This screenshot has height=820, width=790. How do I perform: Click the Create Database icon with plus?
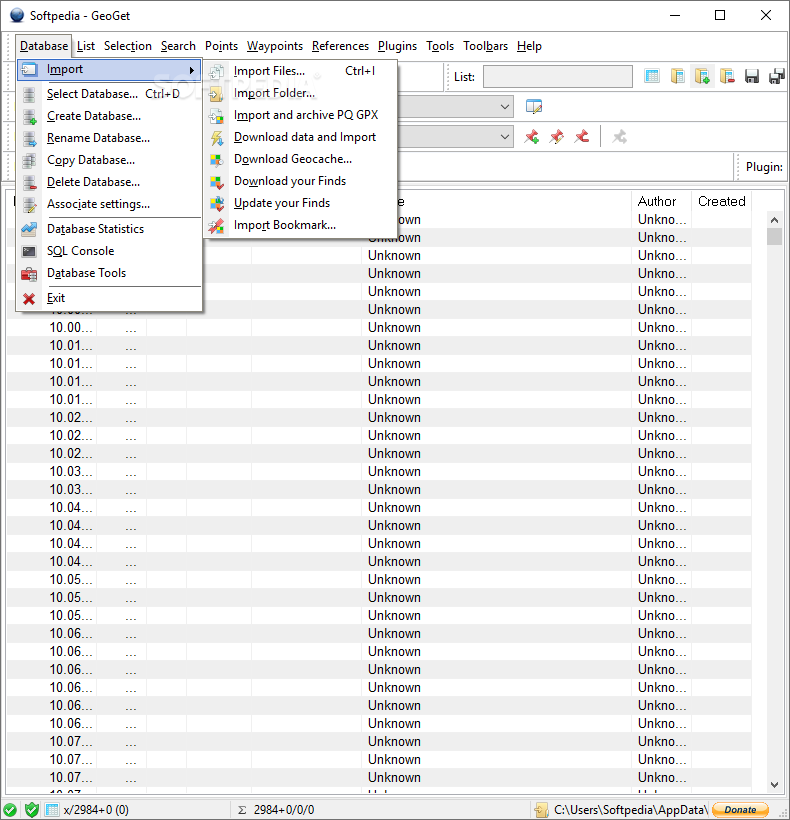(x=30, y=117)
